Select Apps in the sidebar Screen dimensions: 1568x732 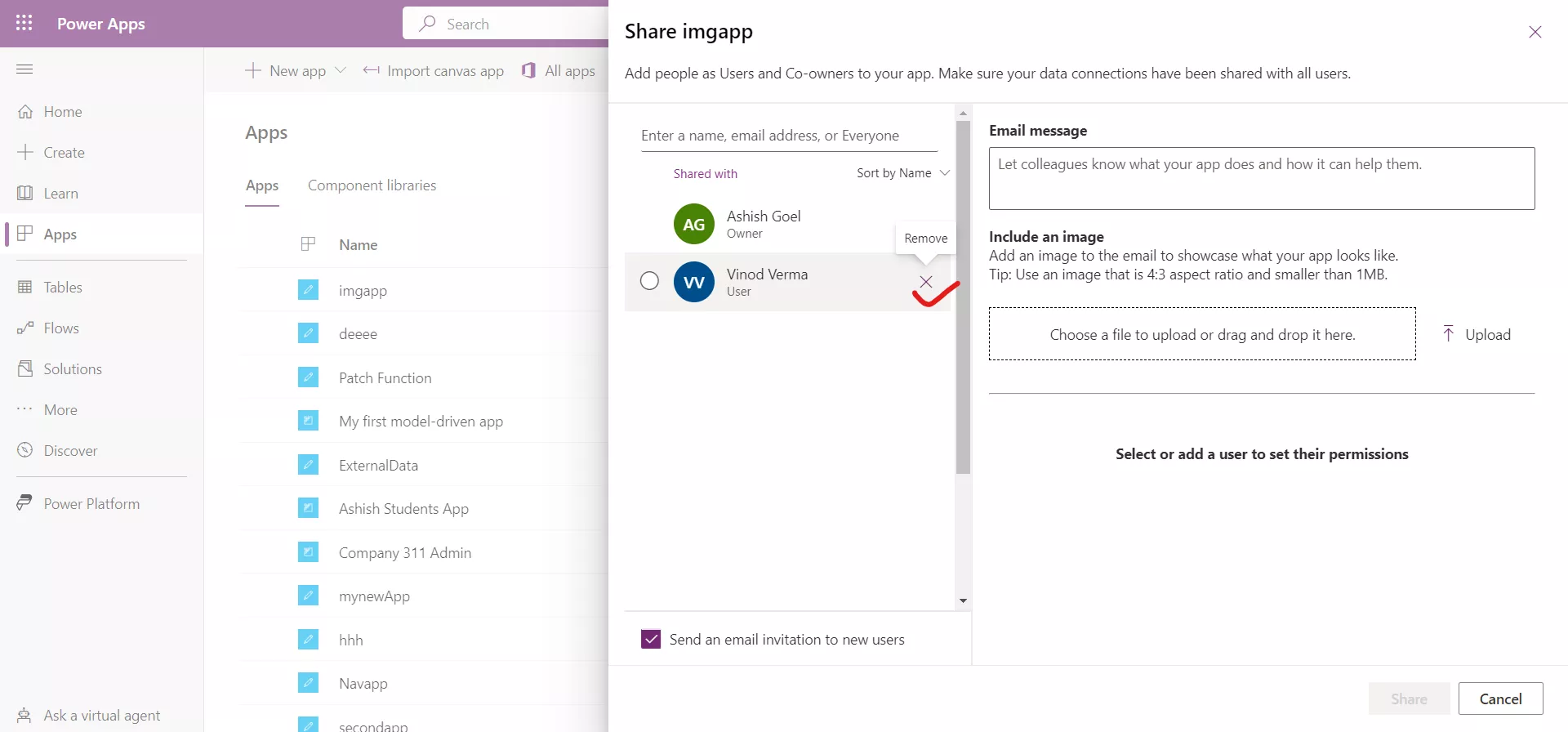click(60, 234)
